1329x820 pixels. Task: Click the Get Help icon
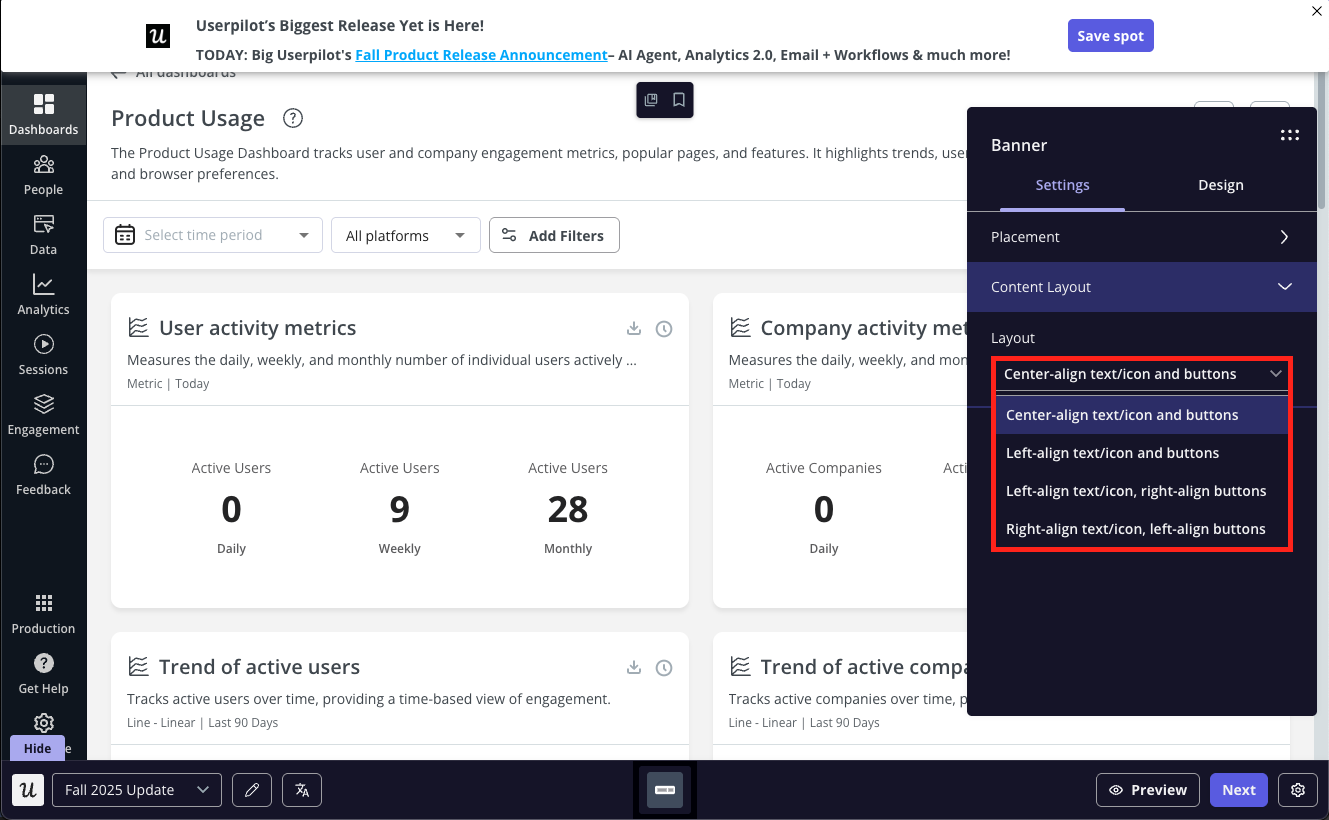click(43, 663)
